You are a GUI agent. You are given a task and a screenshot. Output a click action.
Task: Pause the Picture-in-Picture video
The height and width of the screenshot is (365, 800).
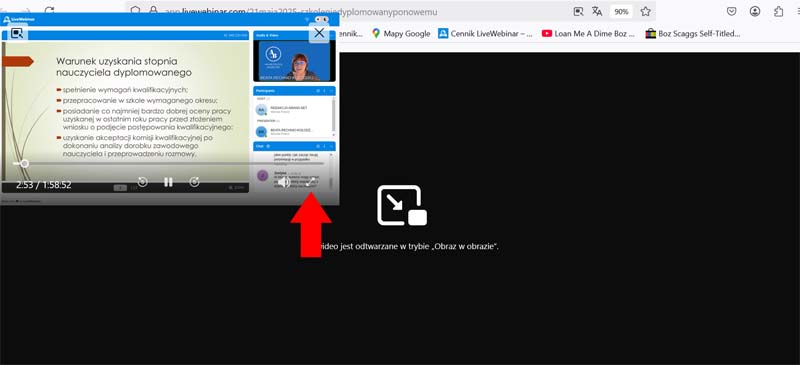[168, 182]
